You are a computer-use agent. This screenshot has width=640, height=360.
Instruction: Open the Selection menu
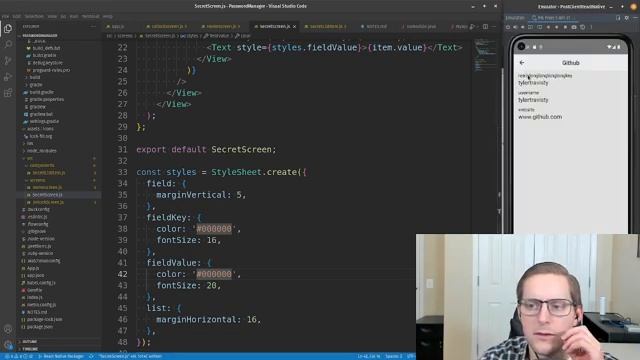(34, 16)
